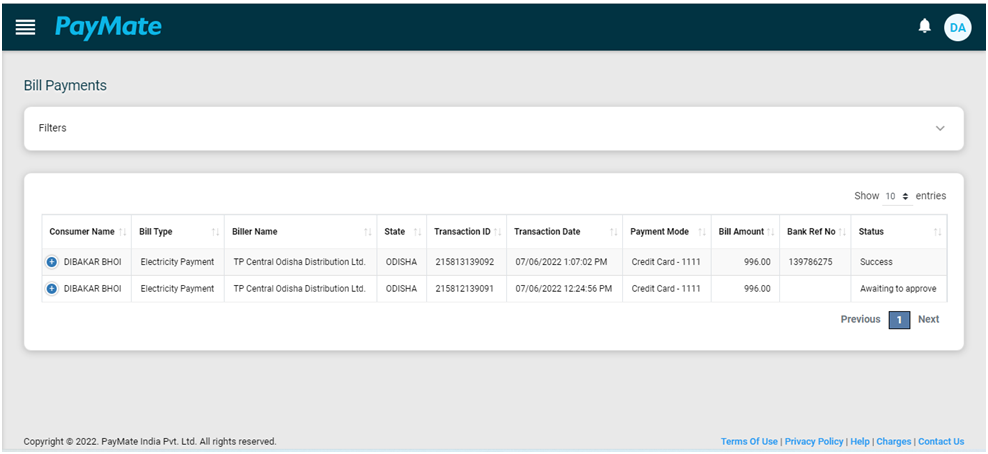Click date 07/06/2022 1:07:02 PM

(x=561, y=262)
